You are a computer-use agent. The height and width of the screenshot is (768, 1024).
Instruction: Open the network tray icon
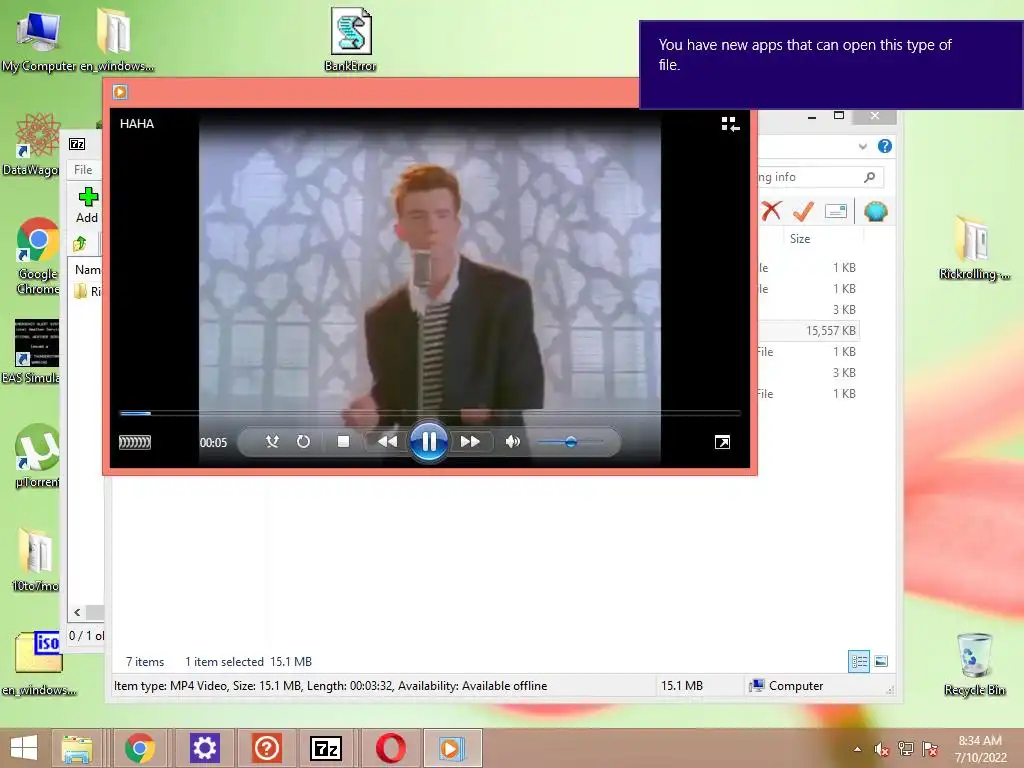coord(906,749)
